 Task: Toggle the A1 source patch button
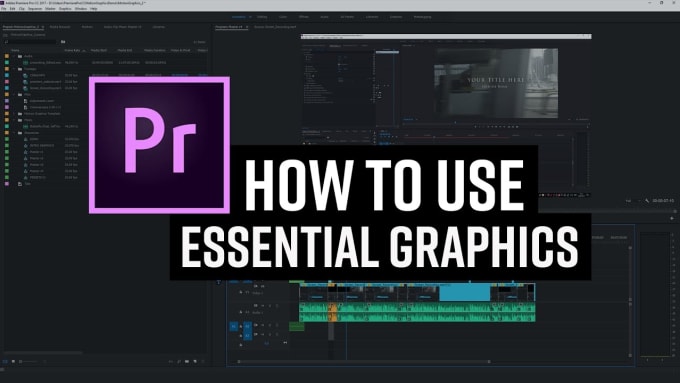click(234, 326)
